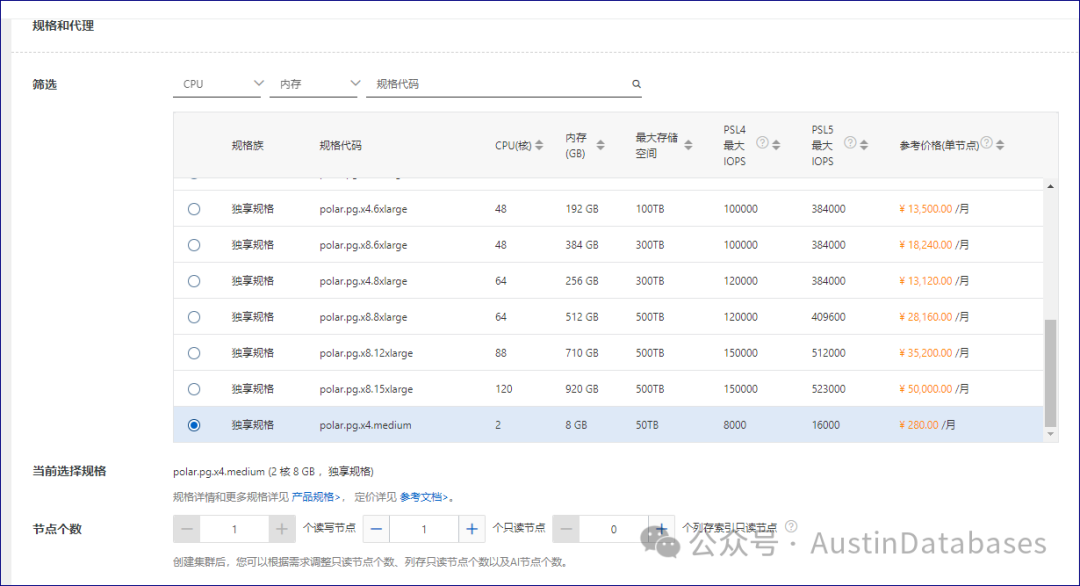Click the ¥ 13,500.00 price cell
1080x586 pixels.
coord(934,209)
